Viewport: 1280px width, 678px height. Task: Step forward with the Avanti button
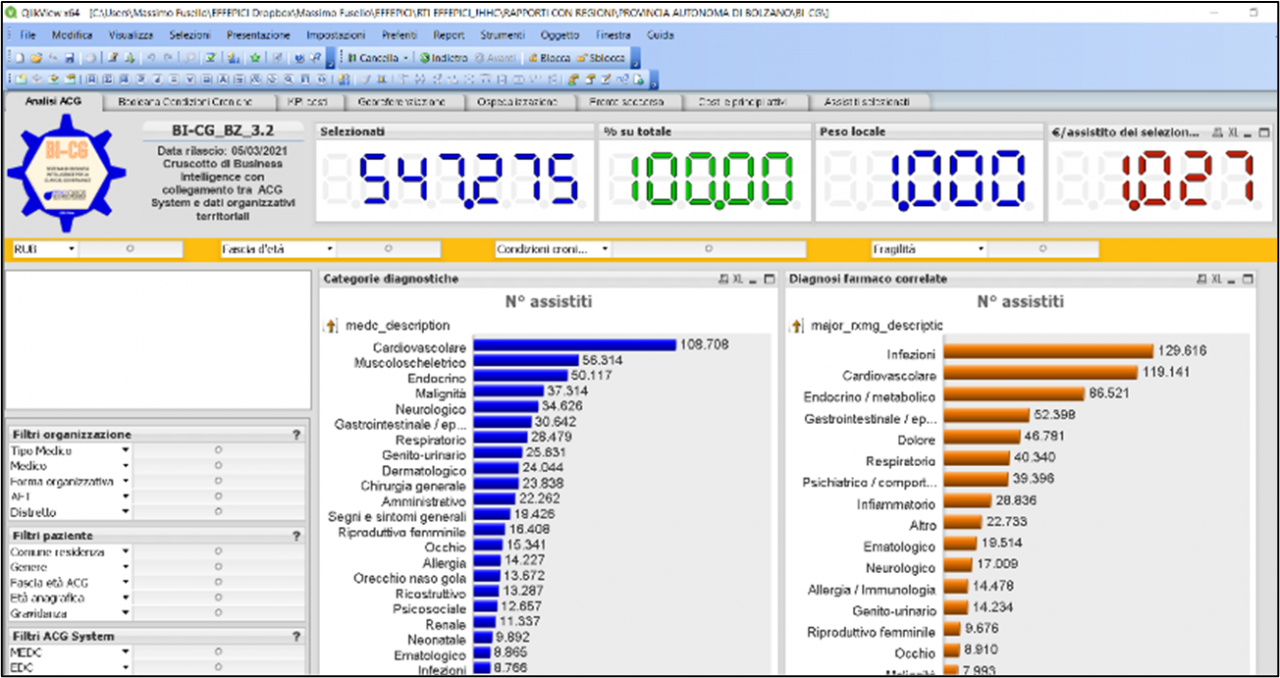pos(495,58)
